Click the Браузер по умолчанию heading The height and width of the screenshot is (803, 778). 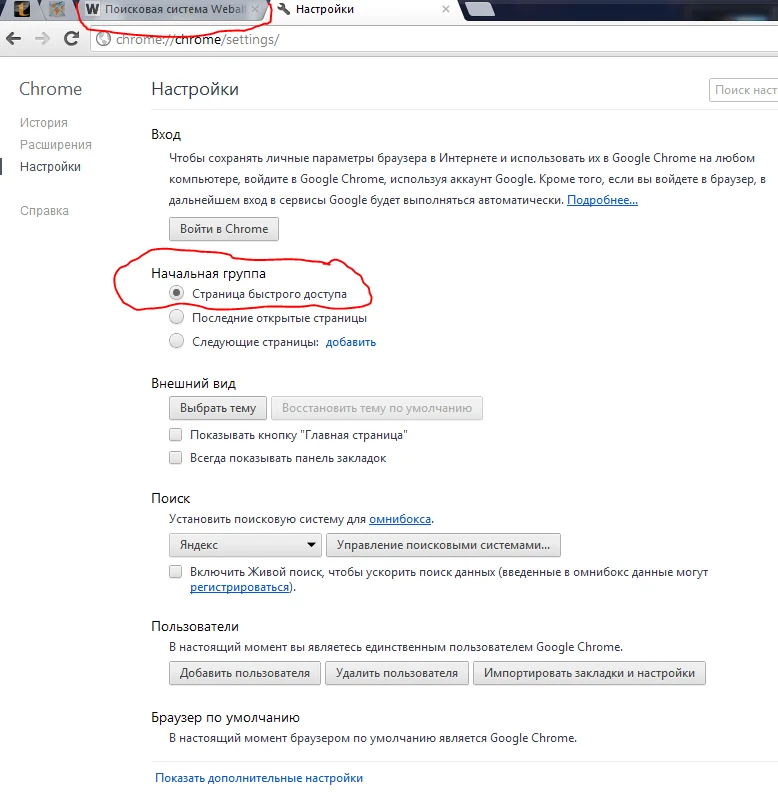tap(225, 717)
